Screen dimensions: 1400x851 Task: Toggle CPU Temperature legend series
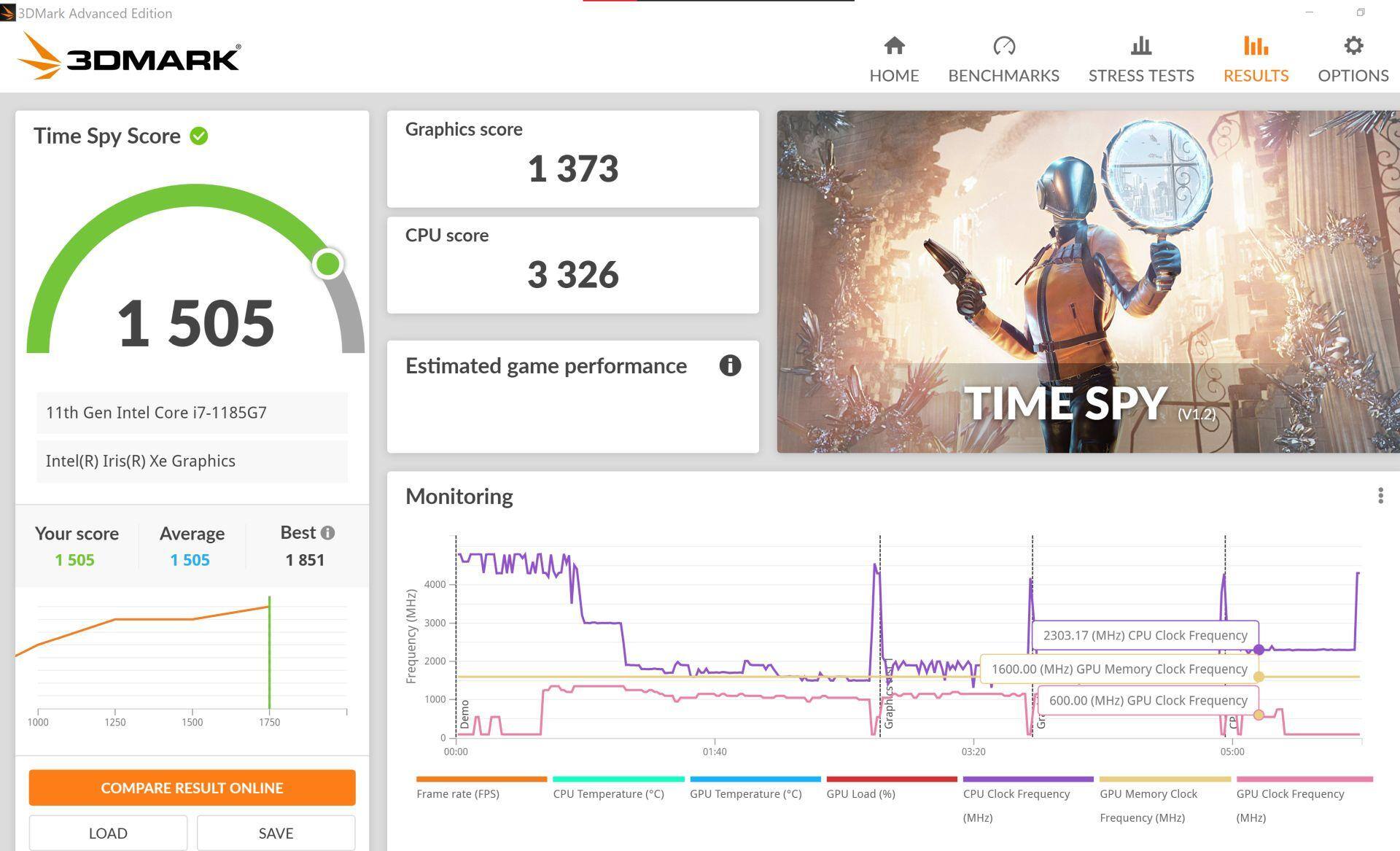pyautogui.click(x=608, y=793)
